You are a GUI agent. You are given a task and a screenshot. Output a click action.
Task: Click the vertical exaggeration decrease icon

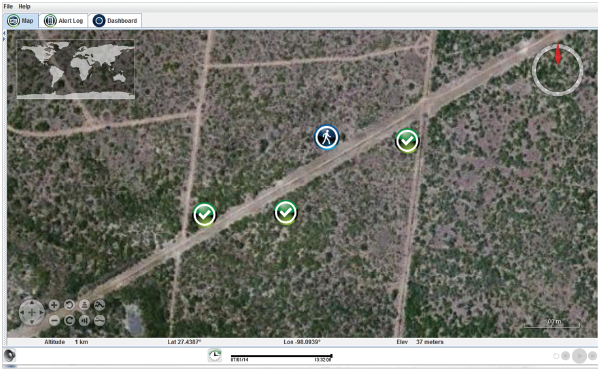pyautogui.click(x=99, y=320)
